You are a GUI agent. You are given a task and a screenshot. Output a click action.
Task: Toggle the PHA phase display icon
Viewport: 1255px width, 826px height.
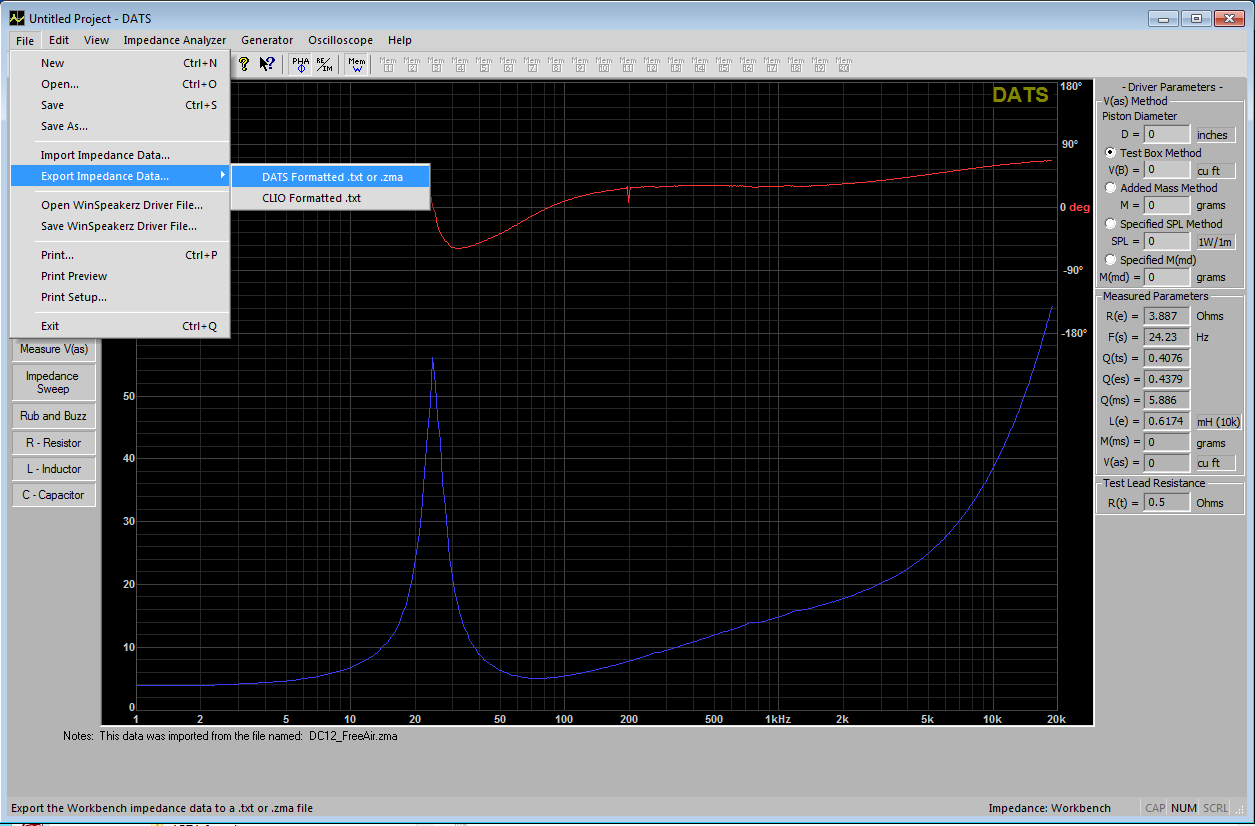tap(301, 64)
